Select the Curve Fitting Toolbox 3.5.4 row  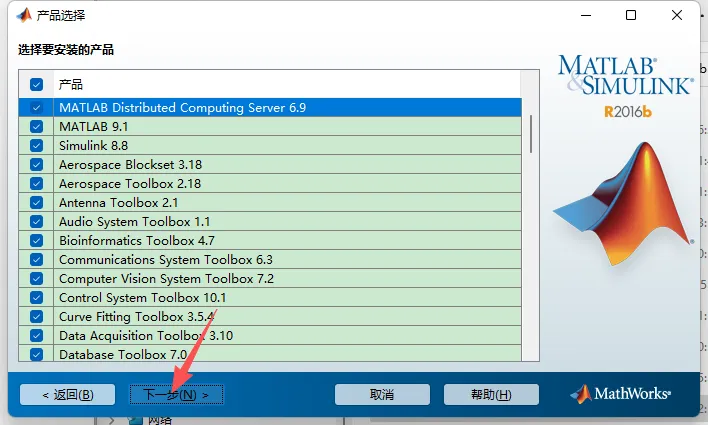pyautogui.click(x=270, y=316)
